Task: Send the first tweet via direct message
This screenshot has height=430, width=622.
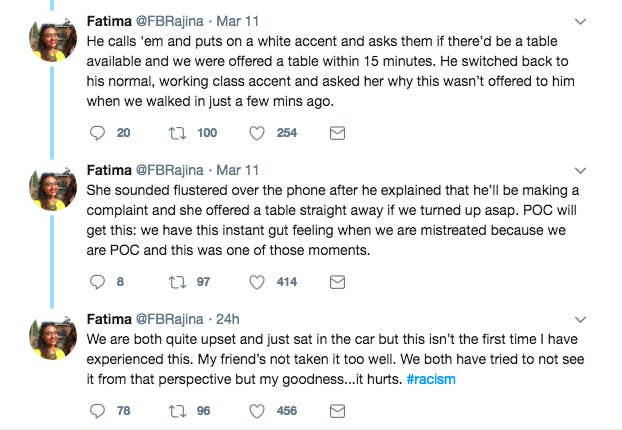Action: click(337, 133)
